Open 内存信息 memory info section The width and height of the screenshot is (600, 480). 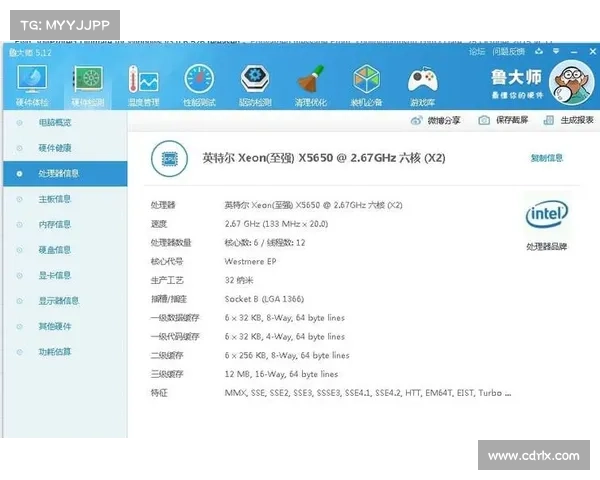[x=55, y=224]
